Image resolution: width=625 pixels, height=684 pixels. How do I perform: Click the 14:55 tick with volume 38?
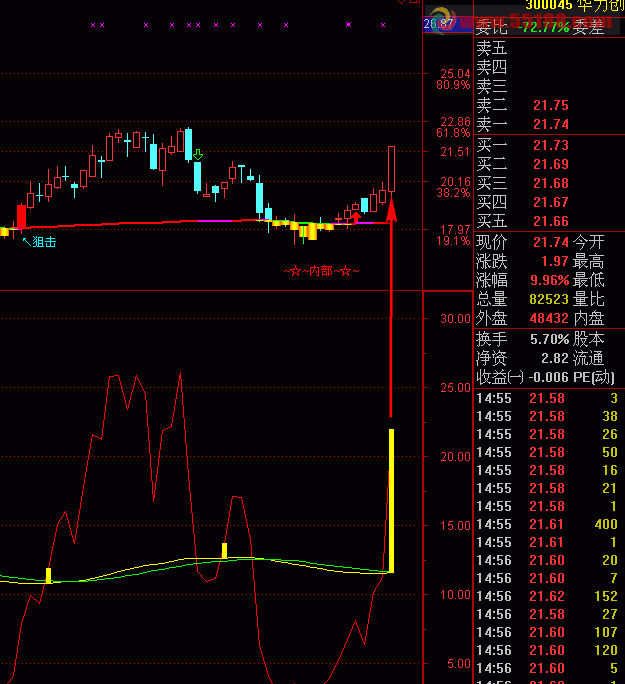549,417
